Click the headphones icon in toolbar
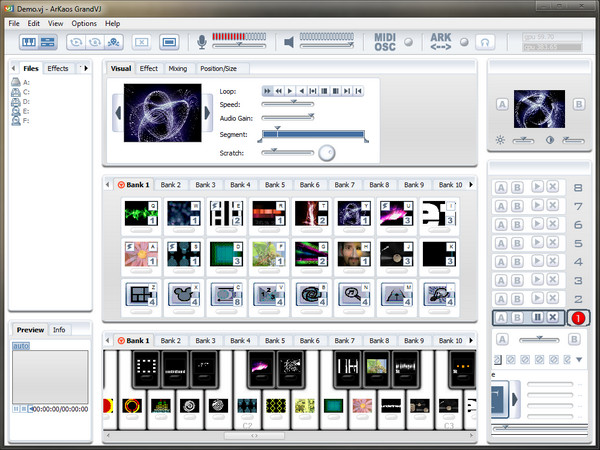The image size is (600, 450). tap(484, 42)
